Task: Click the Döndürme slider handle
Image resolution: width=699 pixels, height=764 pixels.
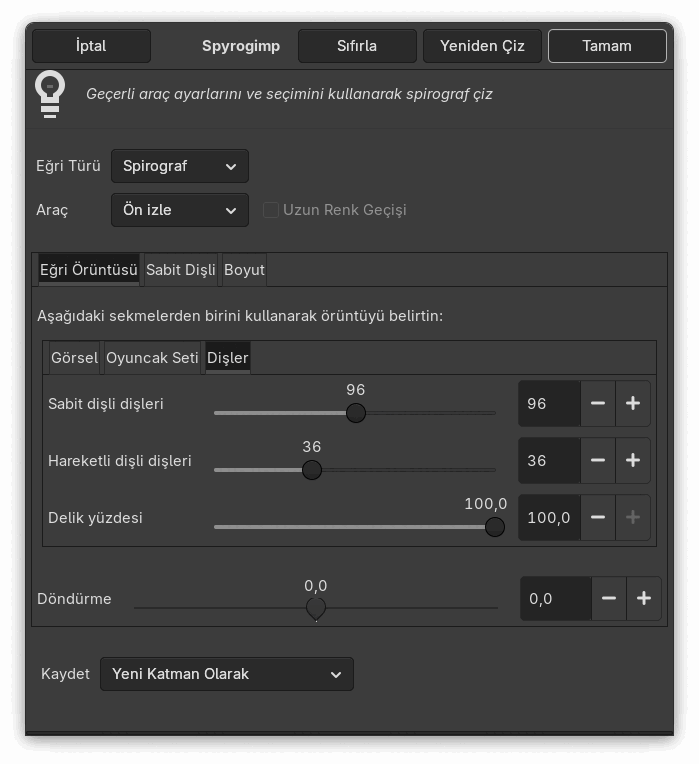Action: pyautogui.click(x=316, y=609)
